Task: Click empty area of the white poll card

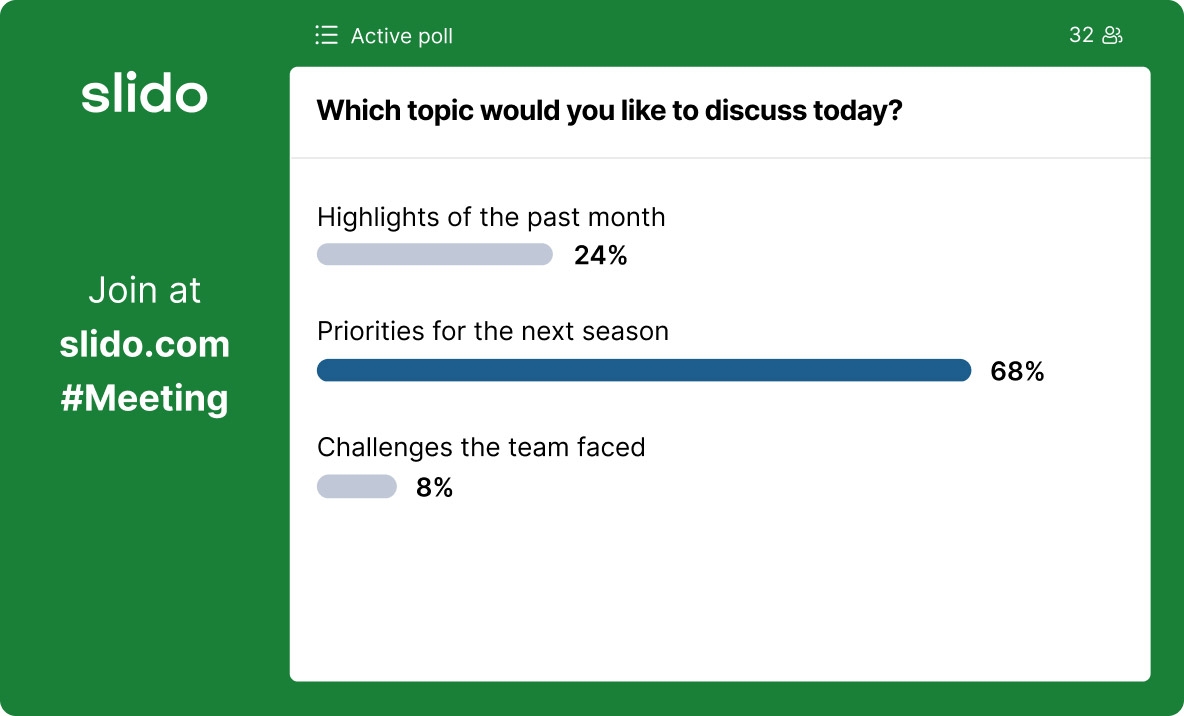Action: (x=720, y=600)
